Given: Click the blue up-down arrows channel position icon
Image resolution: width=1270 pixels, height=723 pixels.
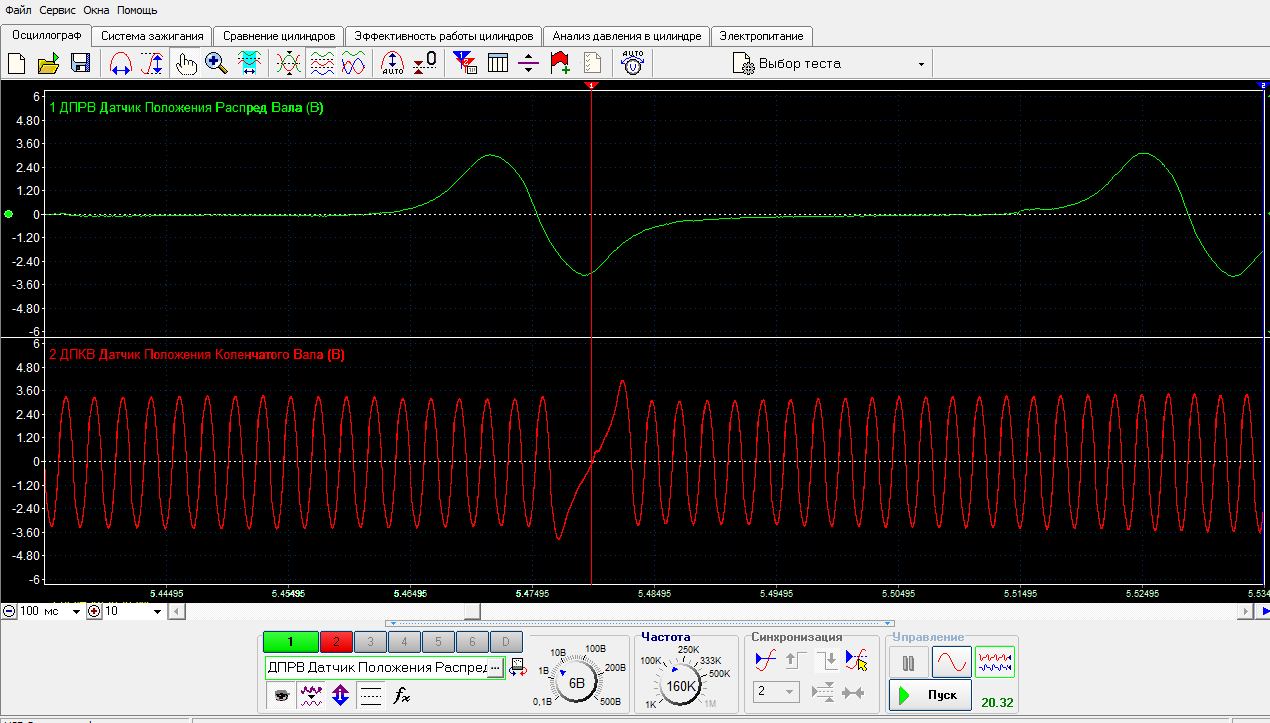Looking at the screenshot, I should (x=340, y=695).
